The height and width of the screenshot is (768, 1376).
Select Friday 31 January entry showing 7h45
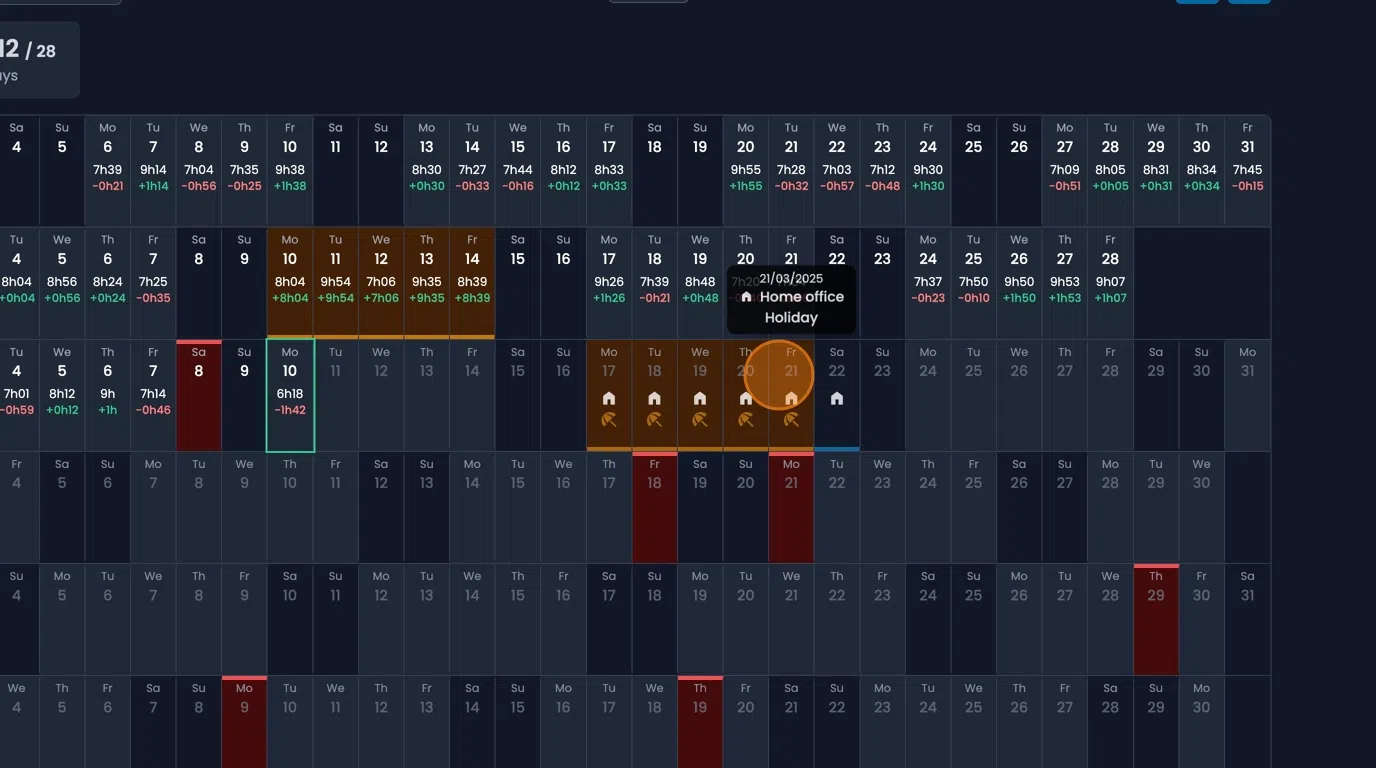[1247, 171]
